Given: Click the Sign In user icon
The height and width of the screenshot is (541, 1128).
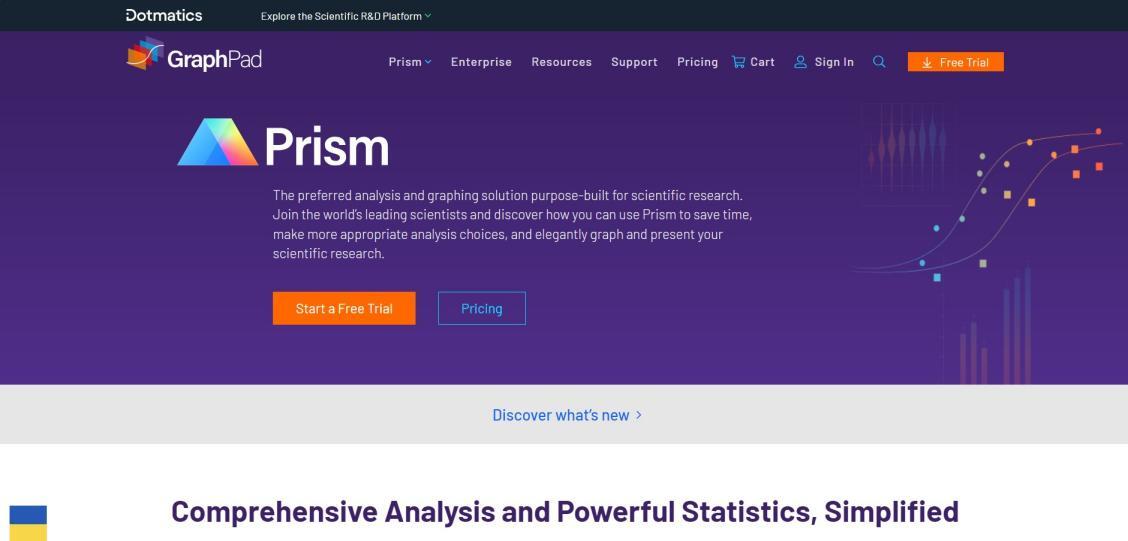Looking at the screenshot, I should coord(800,62).
